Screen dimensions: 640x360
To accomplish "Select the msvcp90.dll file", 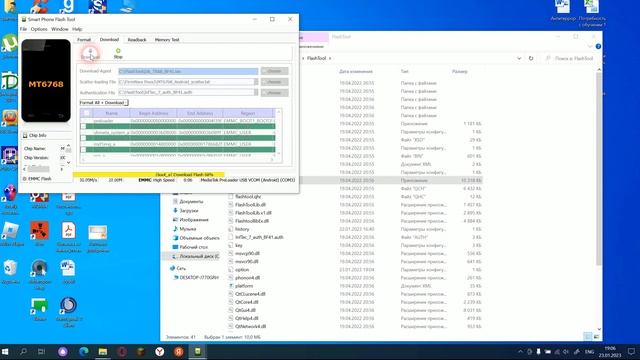I will (247, 253).
